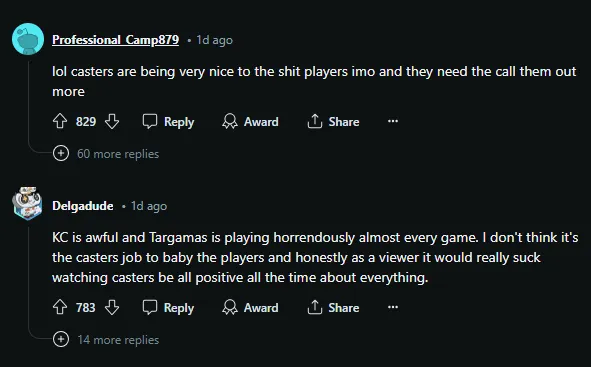Image resolution: width=591 pixels, height=367 pixels.
Task: Open Delgadude username link
Action: [x=83, y=206]
